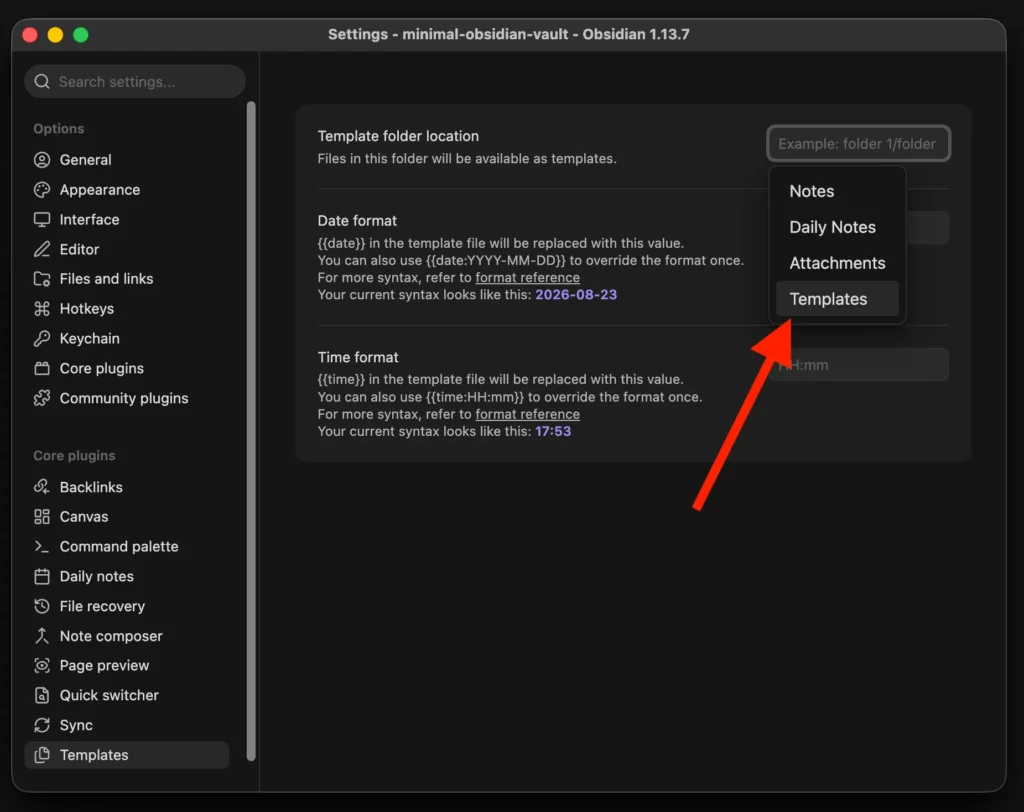Maximize the window with green button

81,35
